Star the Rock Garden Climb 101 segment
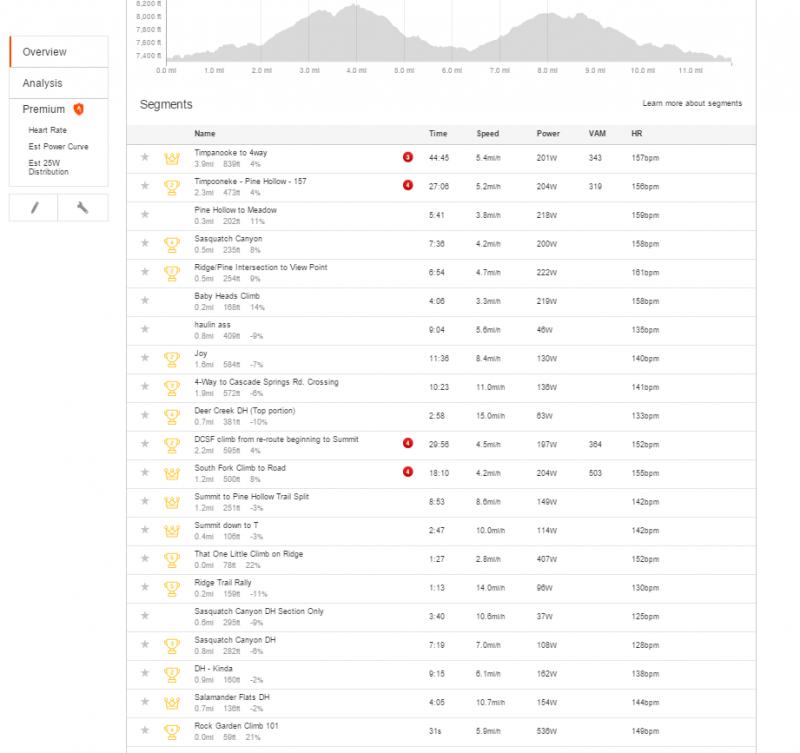800x753 pixels. (145, 730)
